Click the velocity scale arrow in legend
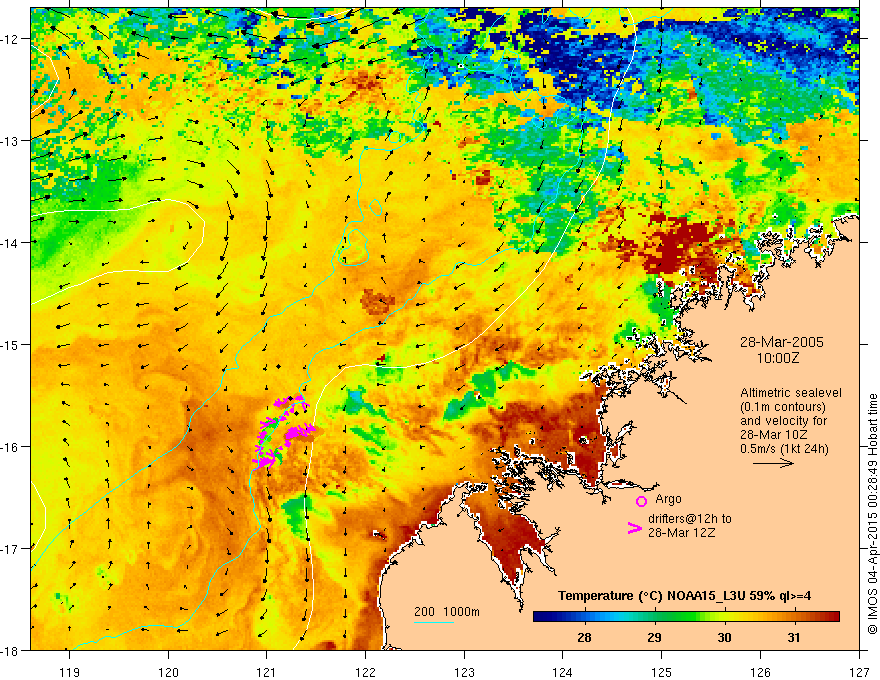 (773, 463)
